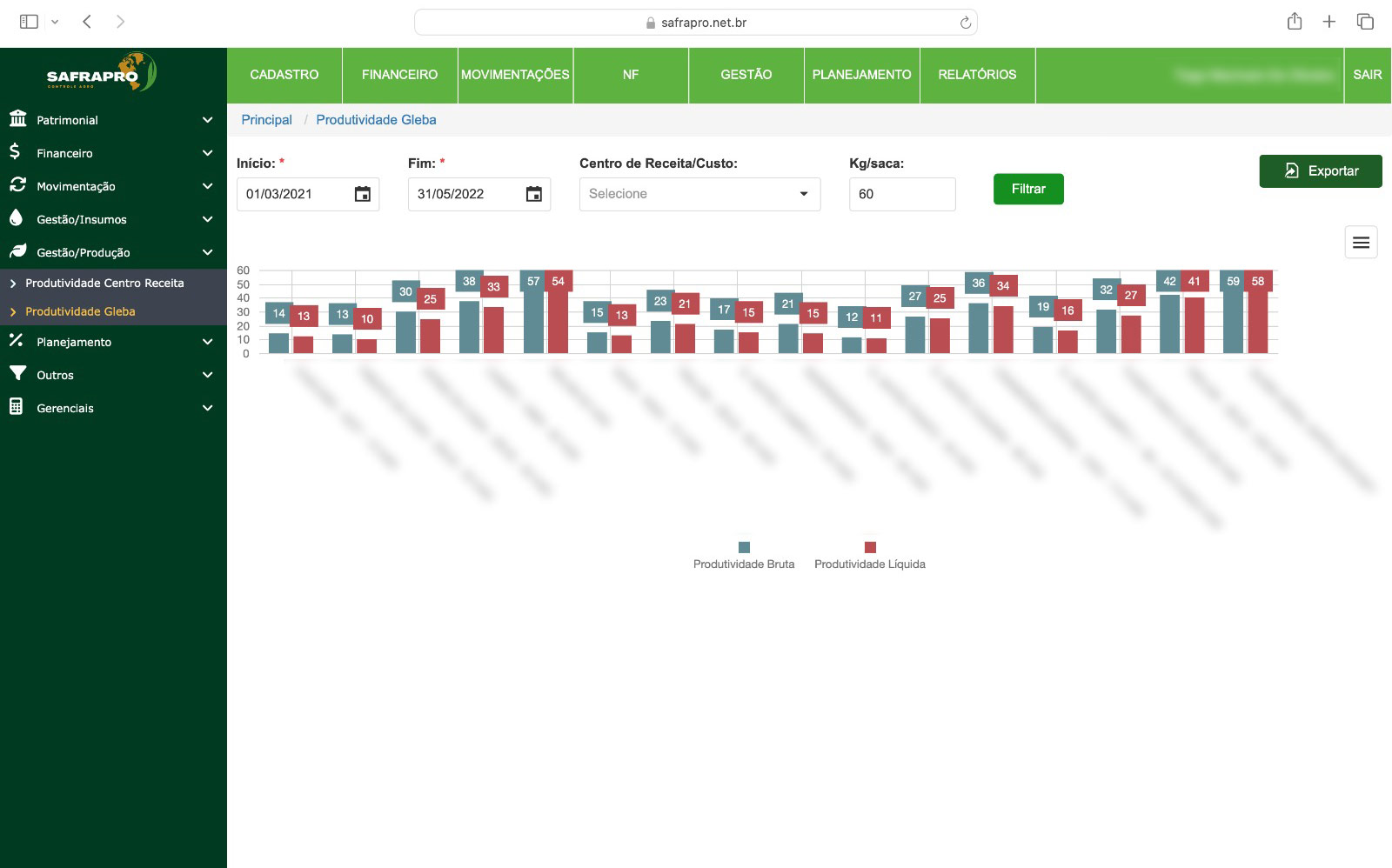Toggle Produtividade Bruta series in legend

point(744,555)
